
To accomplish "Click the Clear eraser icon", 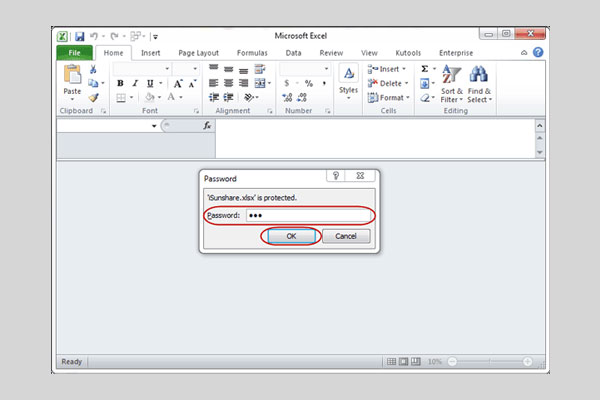I will (x=425, y=98).
